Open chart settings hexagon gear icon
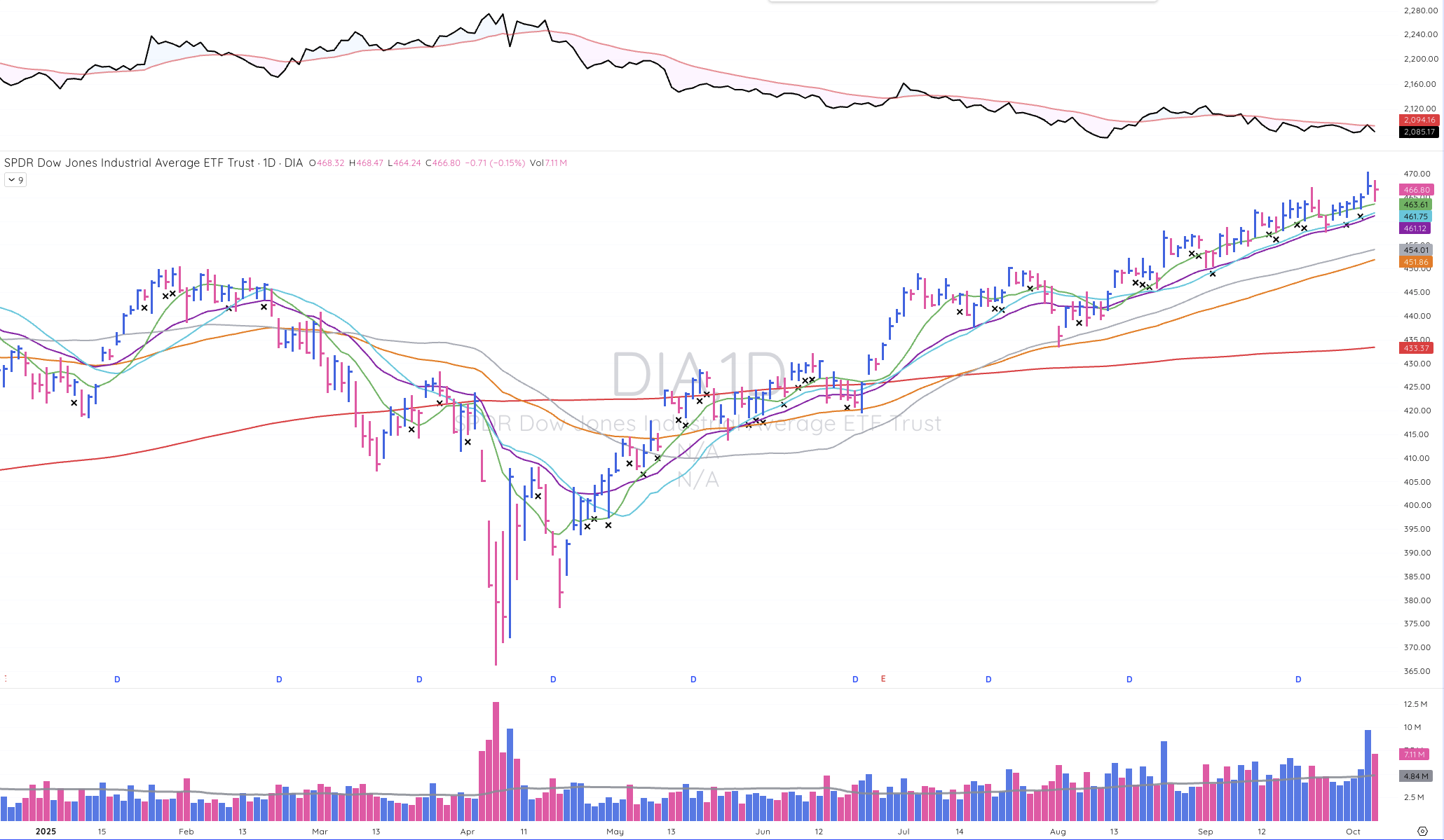The width and height of the screenshot is (1444, 840). click(1422, 832)
